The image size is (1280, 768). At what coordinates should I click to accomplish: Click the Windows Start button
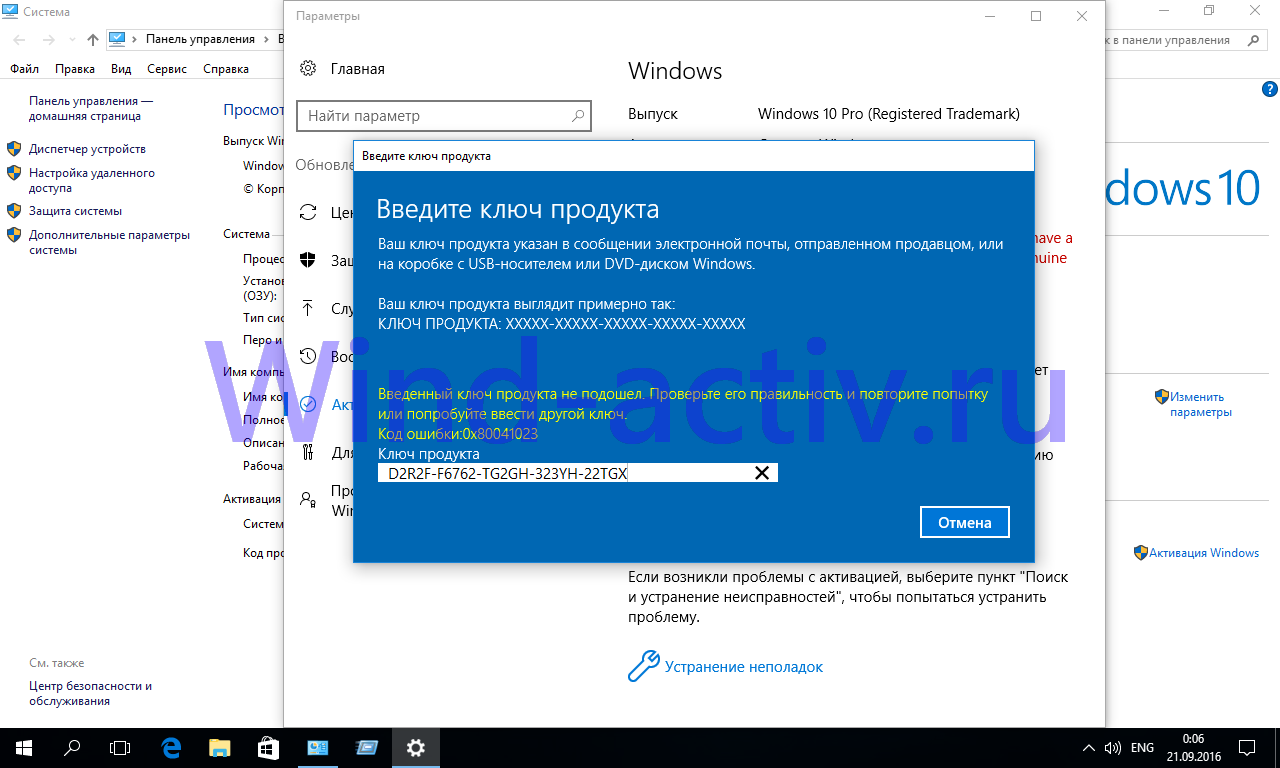[x=24, y=747]
